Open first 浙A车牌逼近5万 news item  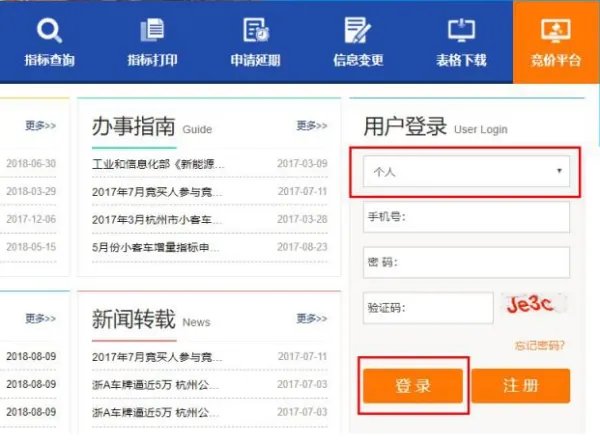[156, 385]
